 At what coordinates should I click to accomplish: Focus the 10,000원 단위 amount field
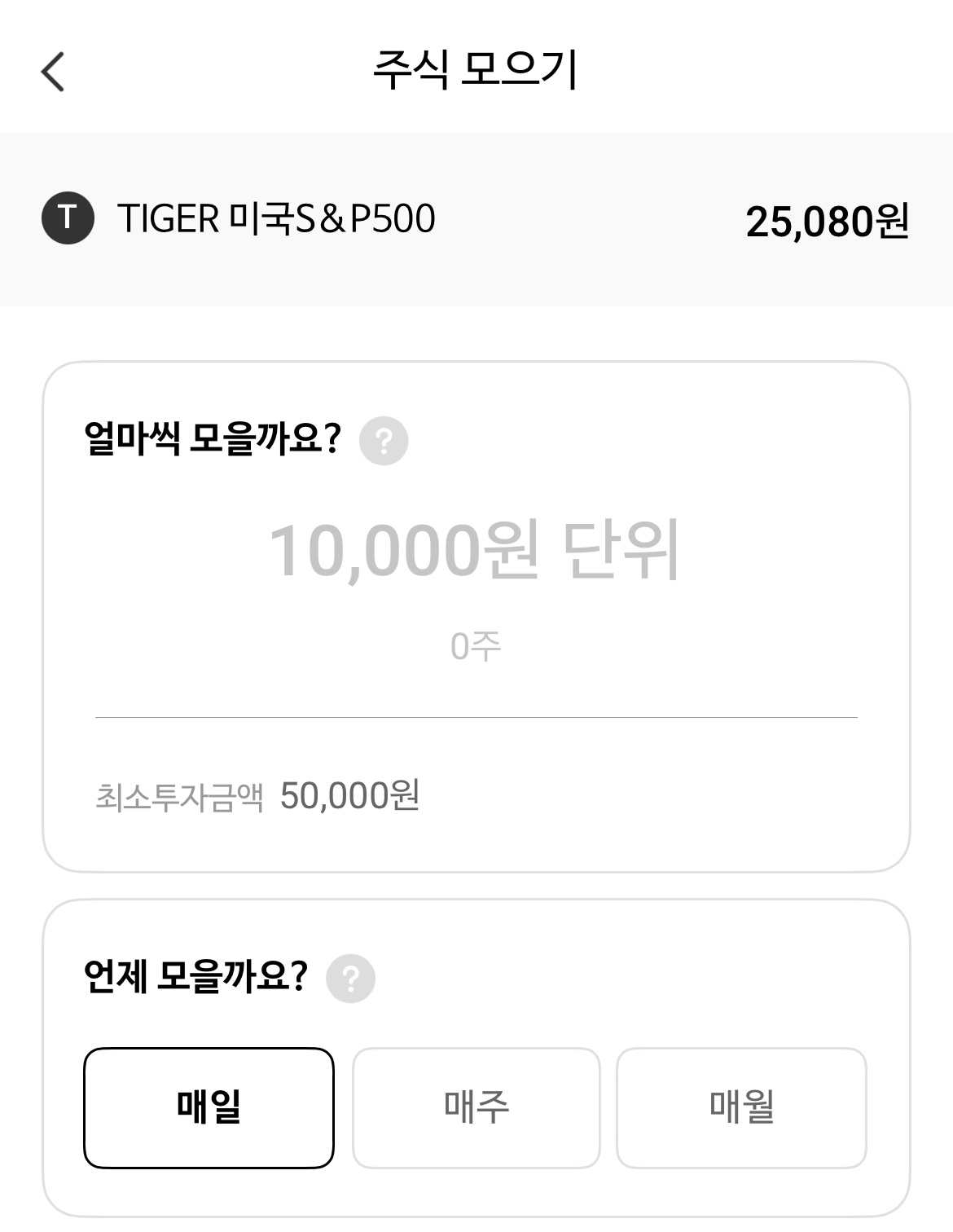[x=475, y=552]
